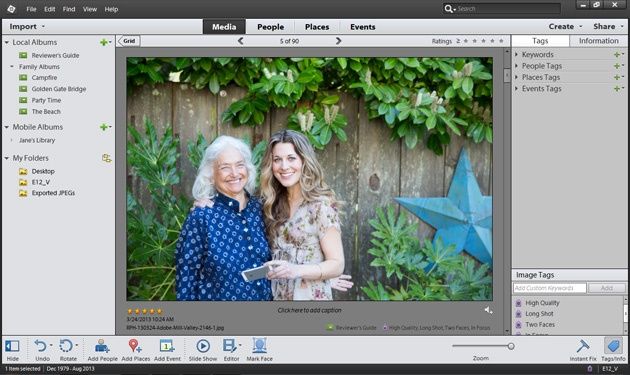Collapse the My Folders section

[x=6, y=158]
